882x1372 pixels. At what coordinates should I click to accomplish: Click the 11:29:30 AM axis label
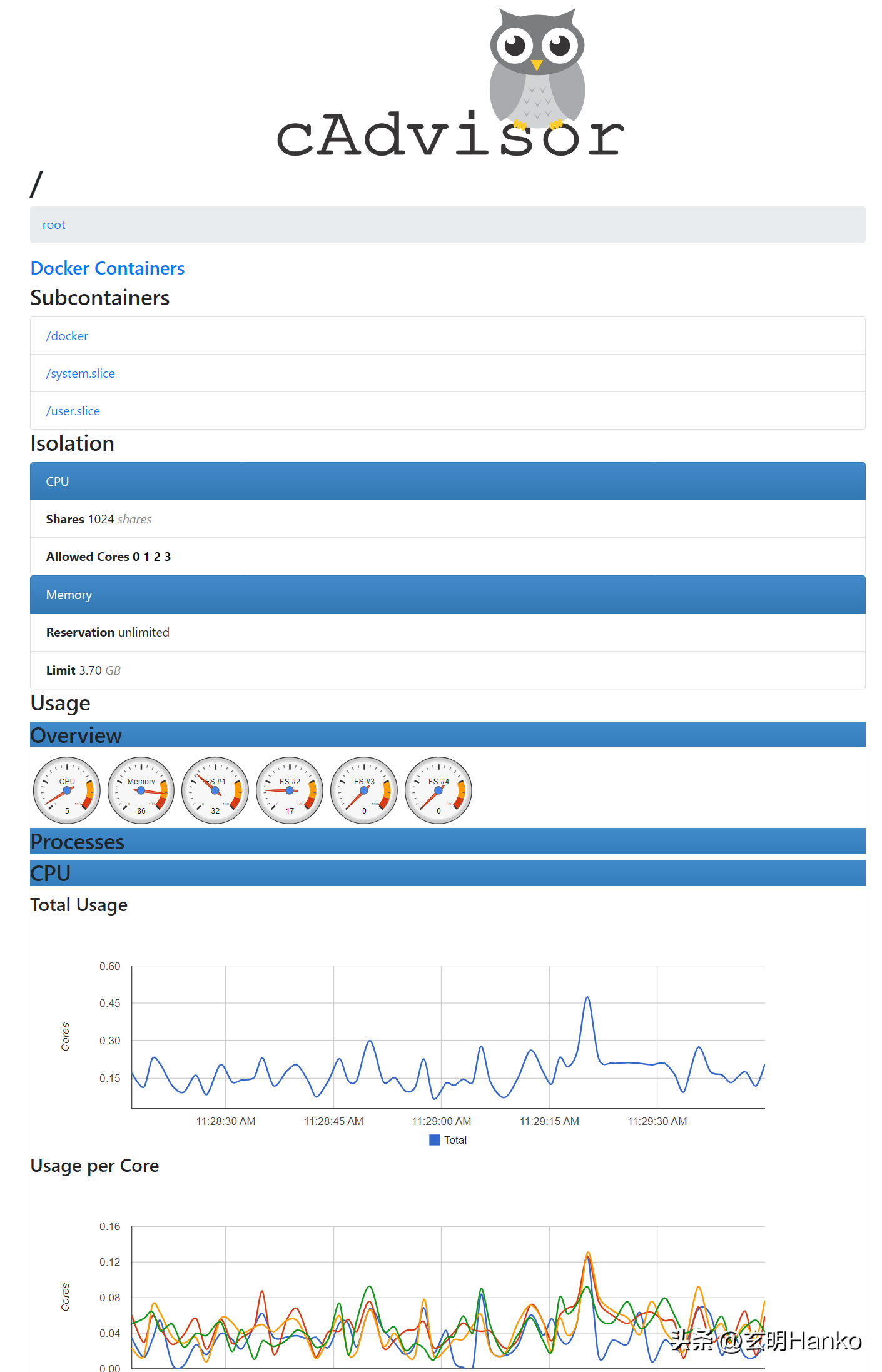[x=657, y=1121]
